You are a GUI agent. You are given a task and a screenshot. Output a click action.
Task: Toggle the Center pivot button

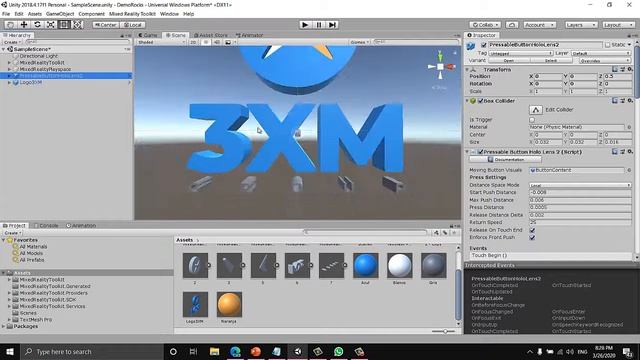tap(105, 25)
